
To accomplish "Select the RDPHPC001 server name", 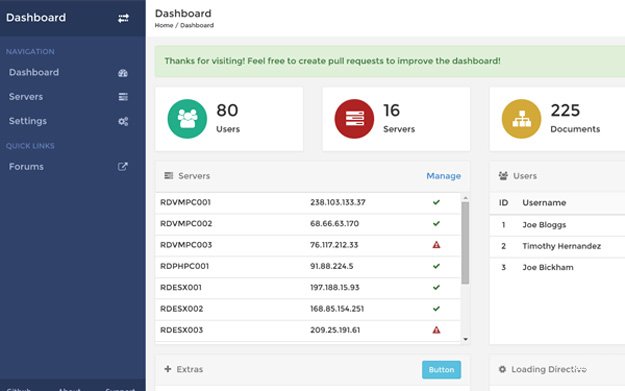I will (185, 266).
